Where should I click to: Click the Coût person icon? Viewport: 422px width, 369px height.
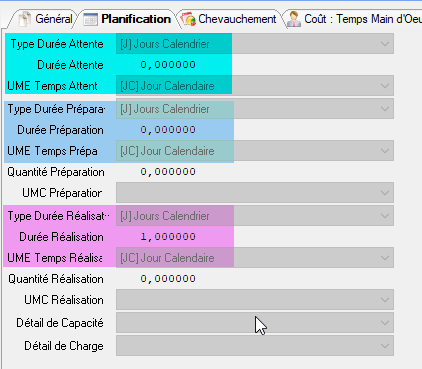tap(294, 19)
